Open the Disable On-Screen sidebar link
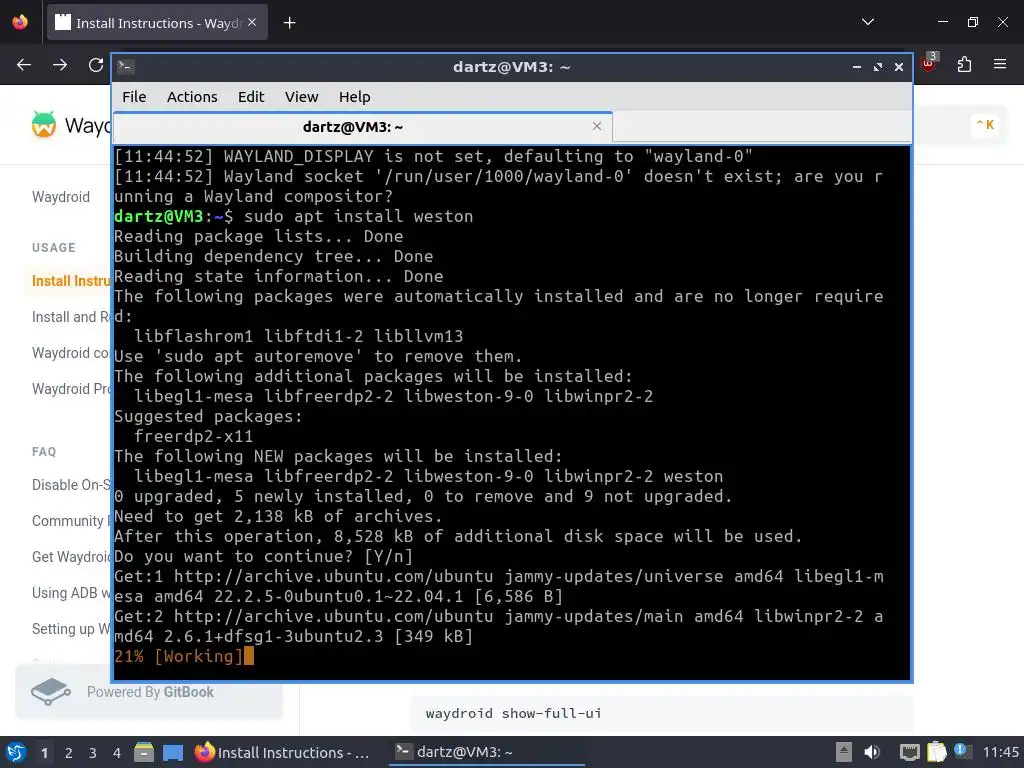This screenshot has width=1024, height=768. pos(71,485)
